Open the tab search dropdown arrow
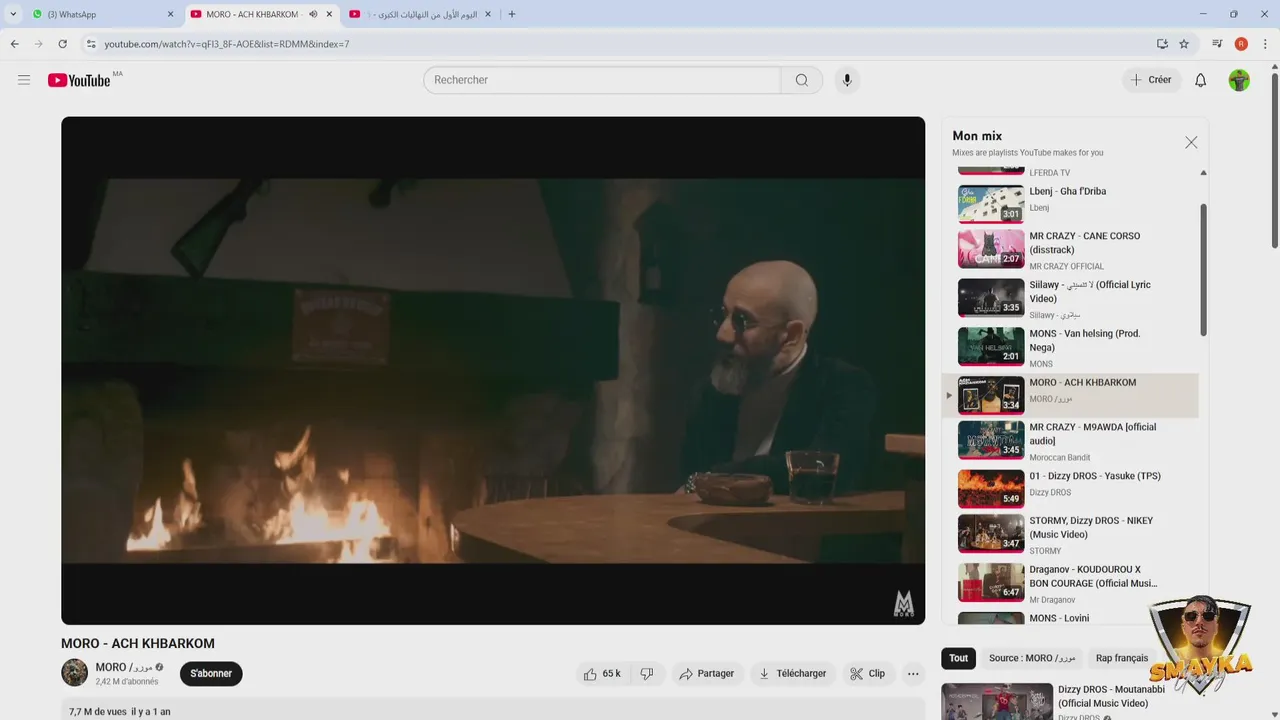1280x720 pixels. click(13, 14)
